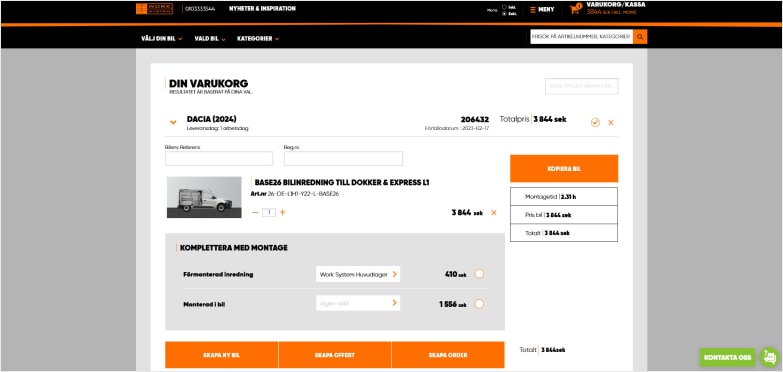
Task: Open BASE26 Bilinredning product title
Action: click(342, 183)
